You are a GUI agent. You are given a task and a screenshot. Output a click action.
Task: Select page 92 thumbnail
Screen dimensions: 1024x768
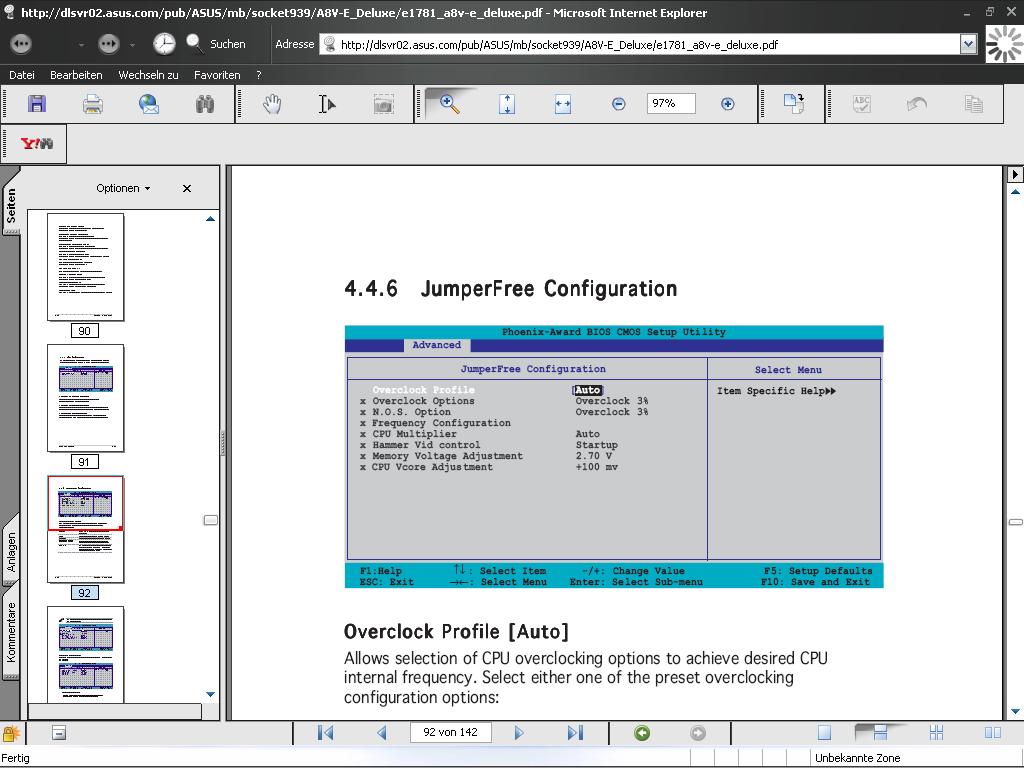(86, 530)
